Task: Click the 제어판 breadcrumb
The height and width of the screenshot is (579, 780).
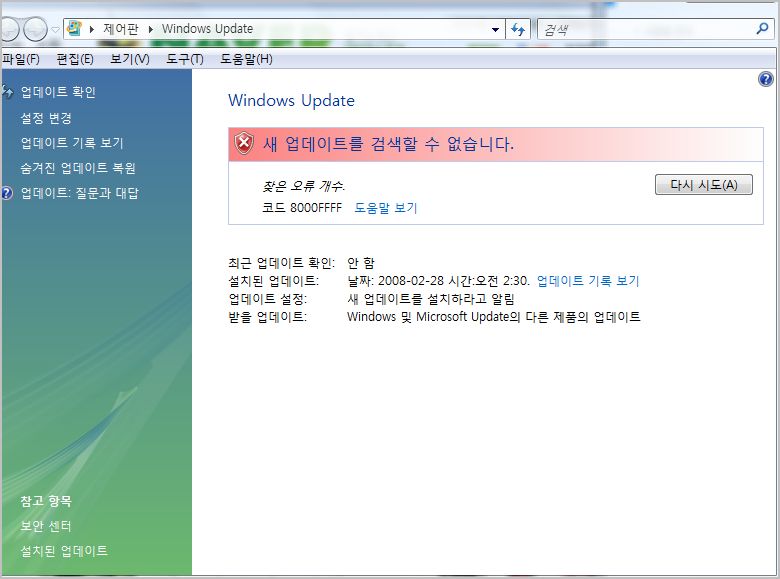Action: click(x=121, y=29)
